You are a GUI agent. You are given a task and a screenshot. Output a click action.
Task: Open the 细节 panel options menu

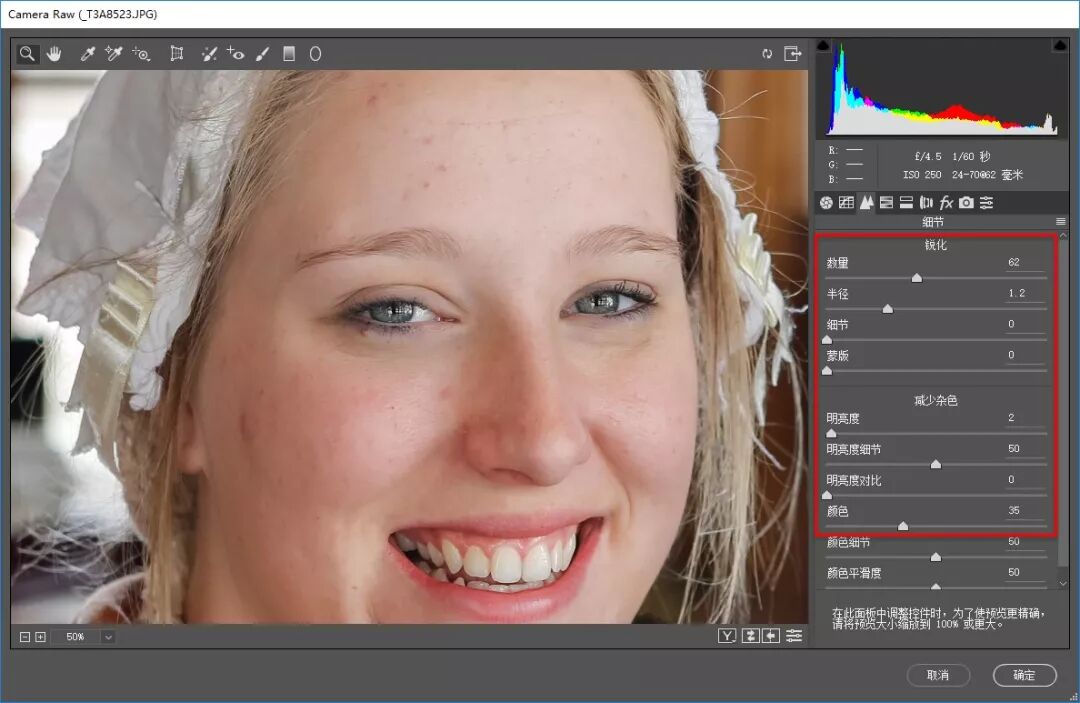[1061, 222]
